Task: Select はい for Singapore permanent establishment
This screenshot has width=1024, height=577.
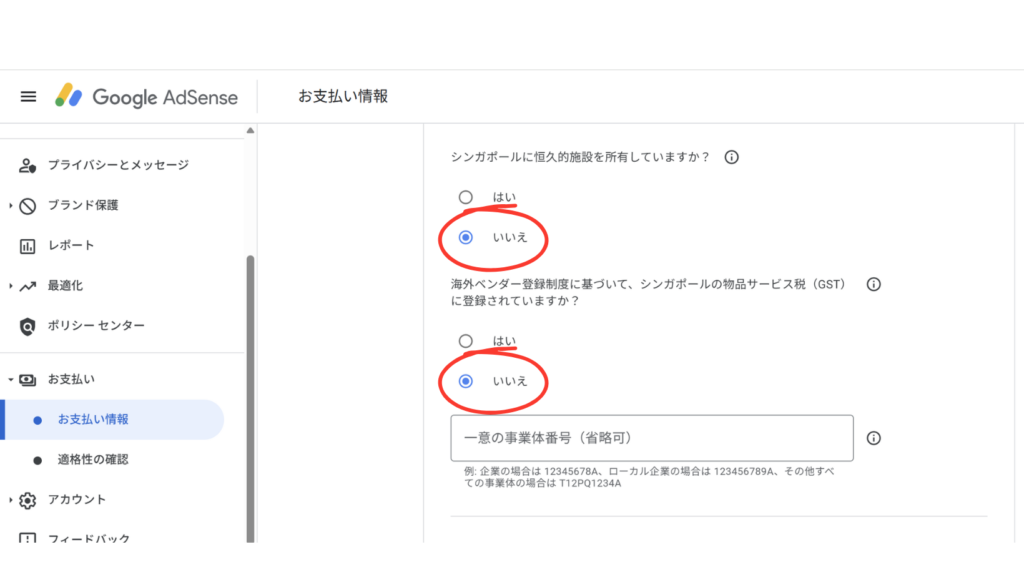Action: click(466, 197)
